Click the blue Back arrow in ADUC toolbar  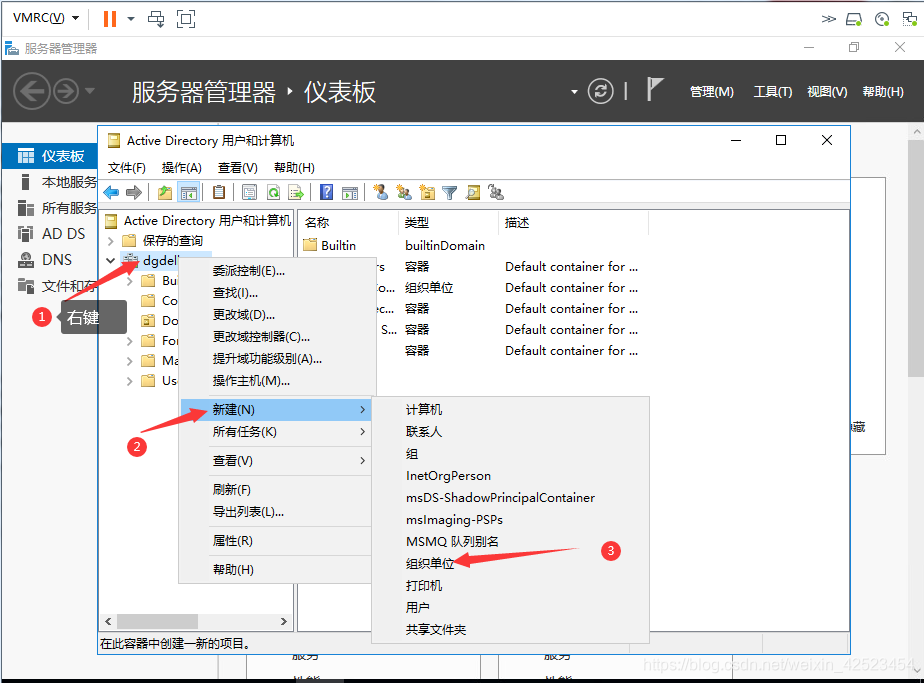coord(111,193)
